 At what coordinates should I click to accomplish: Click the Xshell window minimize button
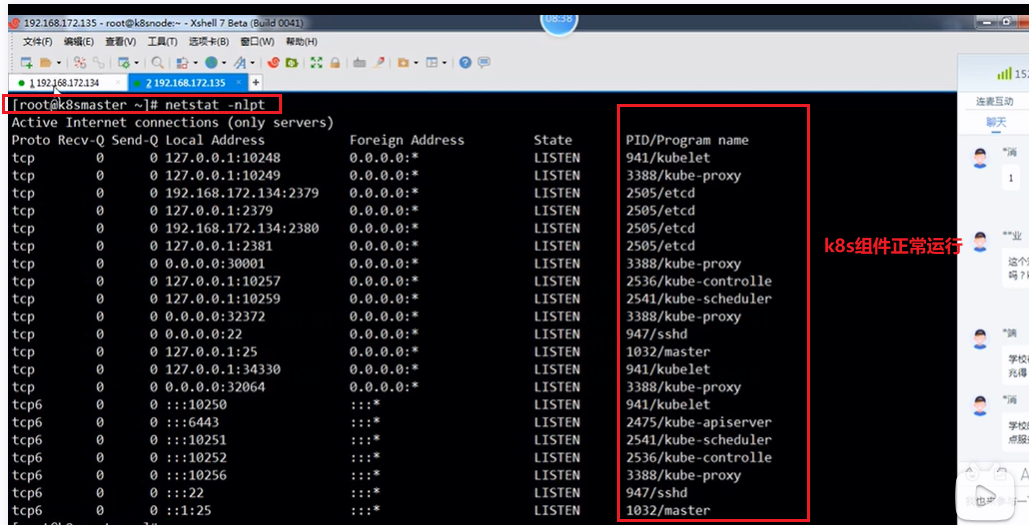pos(986,22)
